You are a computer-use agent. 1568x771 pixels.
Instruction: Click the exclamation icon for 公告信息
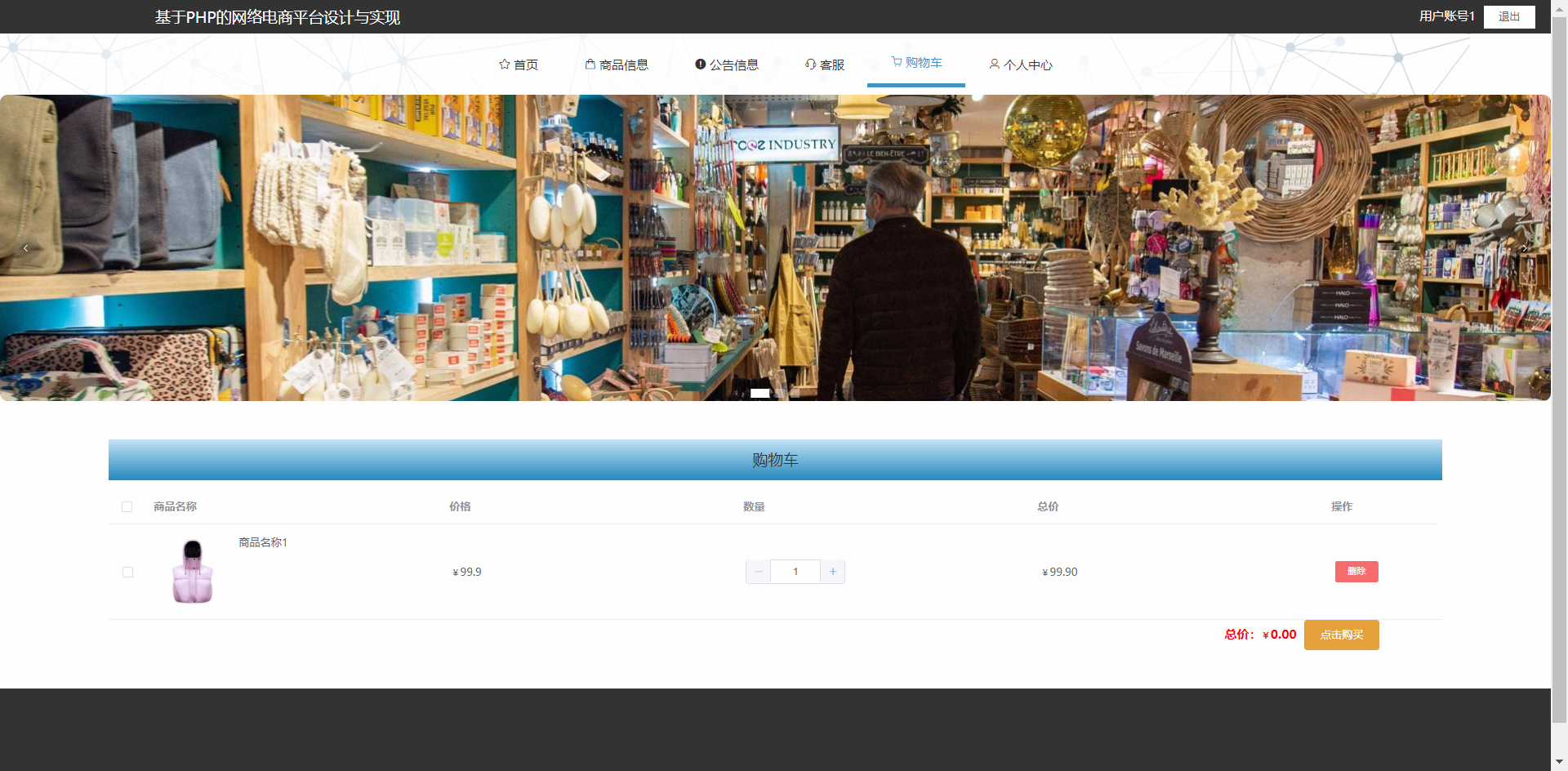pyautogui.click(x=700, y=65)
